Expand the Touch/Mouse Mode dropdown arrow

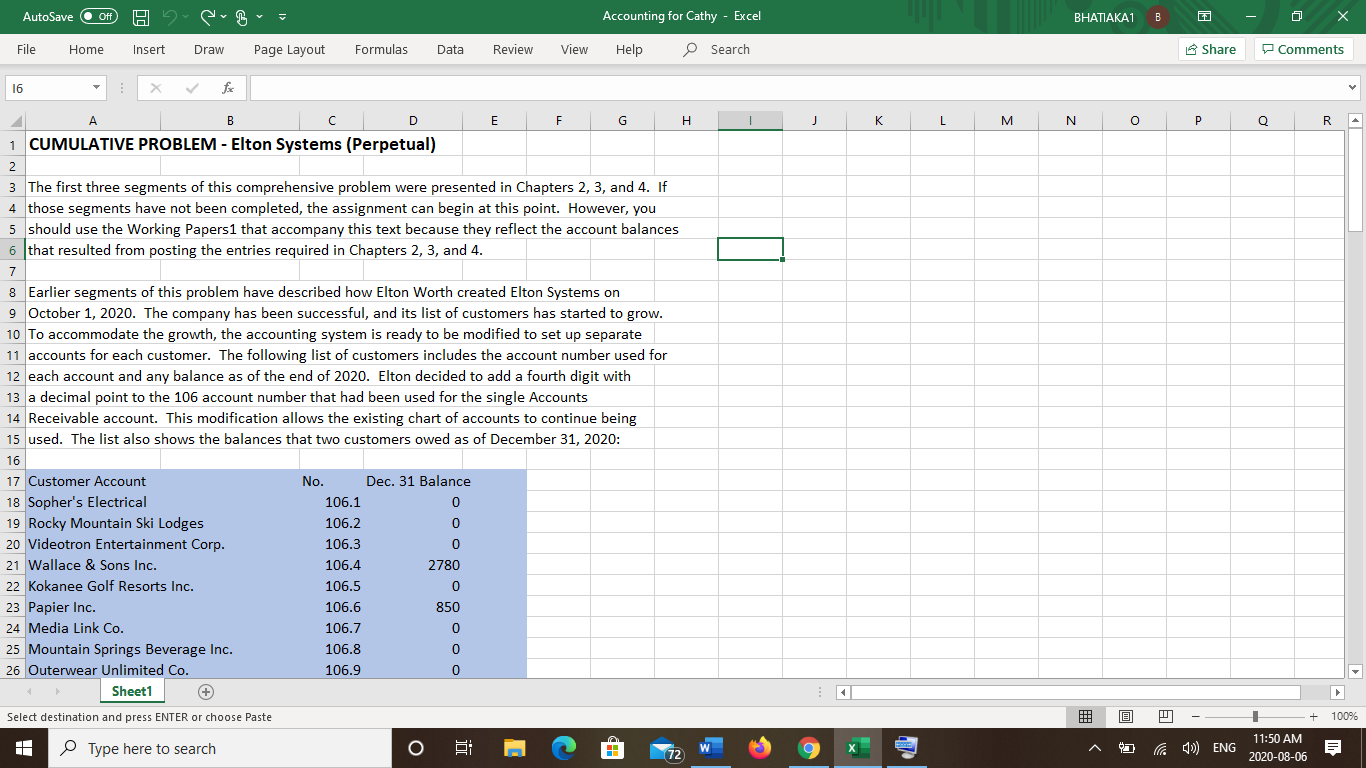point(260,17)
